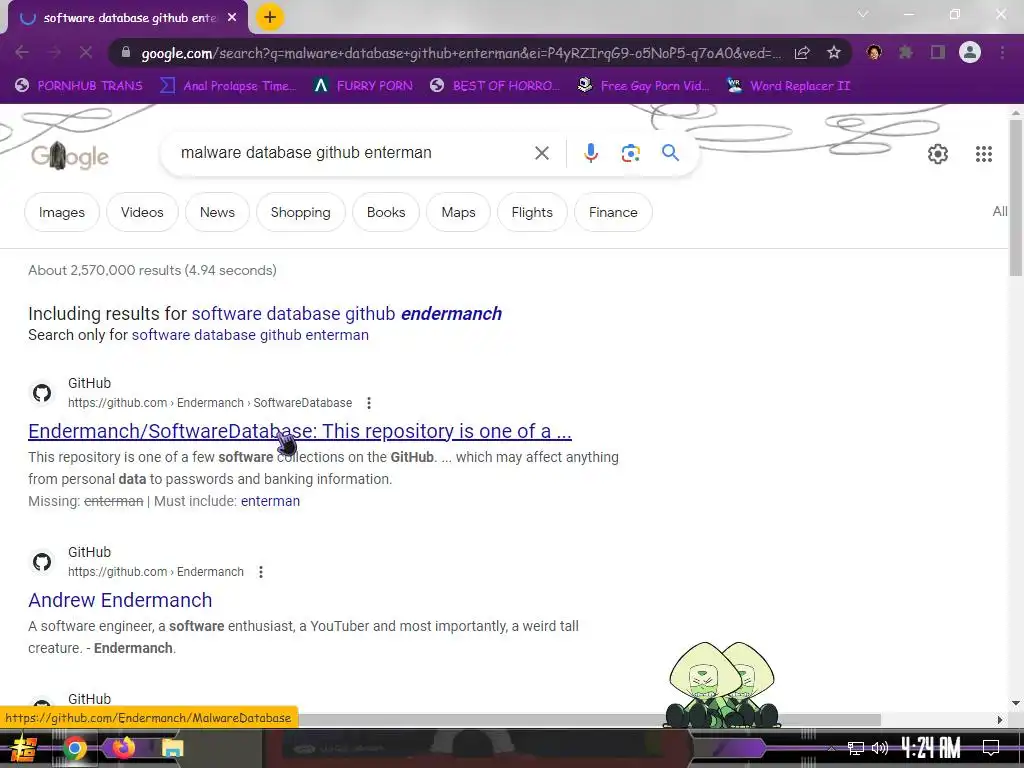The image size is (1024, 768).
Task: Click the share page icon in address bar
Action: pos(802,53)
